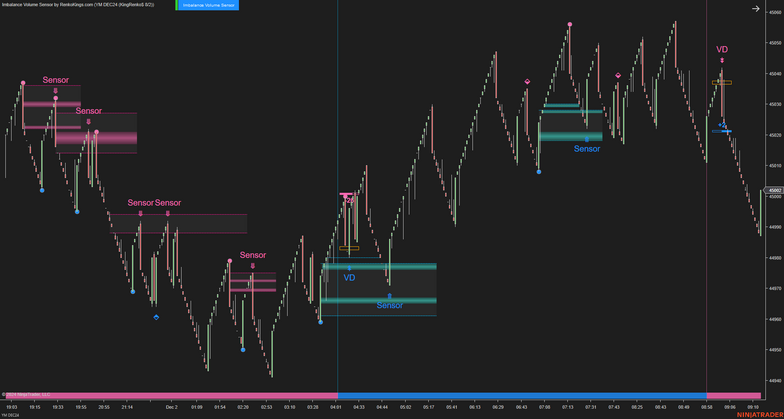Click the current price marker 45002 on axis
The image size is (784, 419).
click(774, 190)
